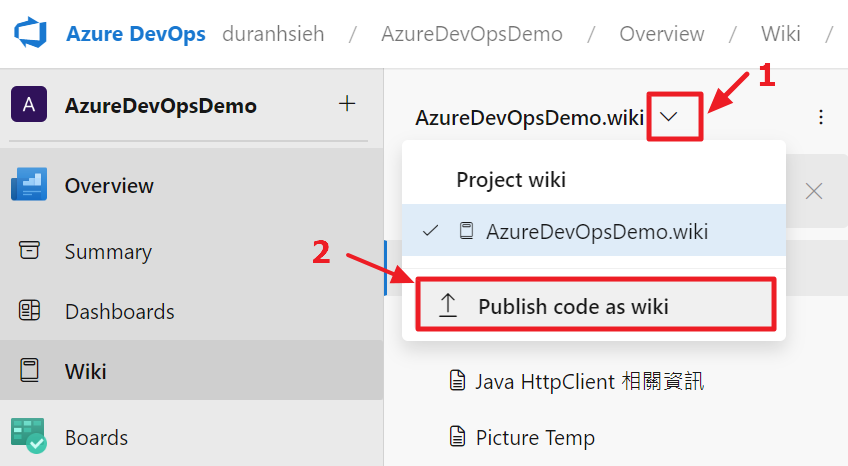Click the X close icon at right
848x466 pixels.
[x=814, y=191]
